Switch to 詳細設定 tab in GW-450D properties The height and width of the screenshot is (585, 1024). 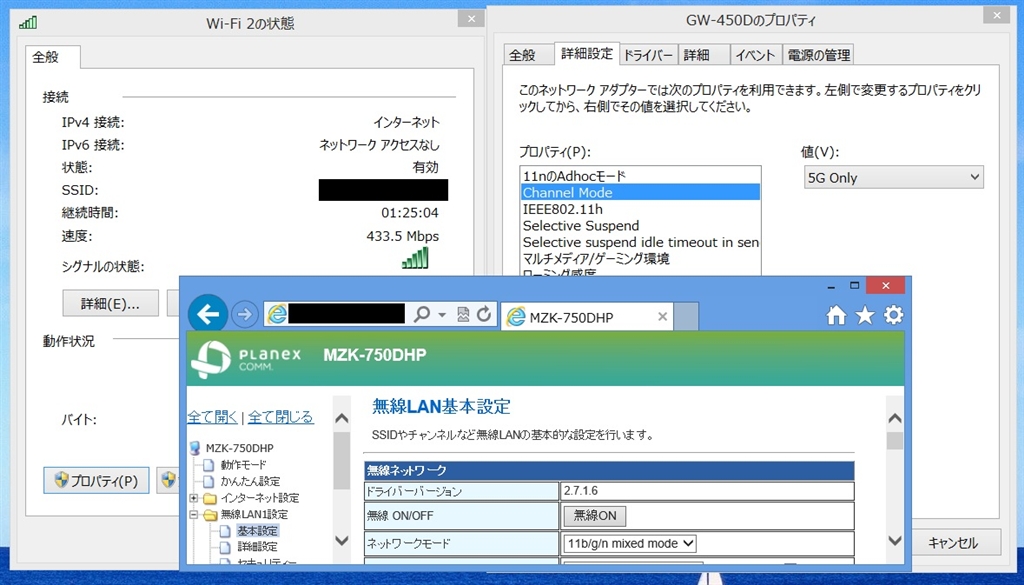[x=586, y=54]
